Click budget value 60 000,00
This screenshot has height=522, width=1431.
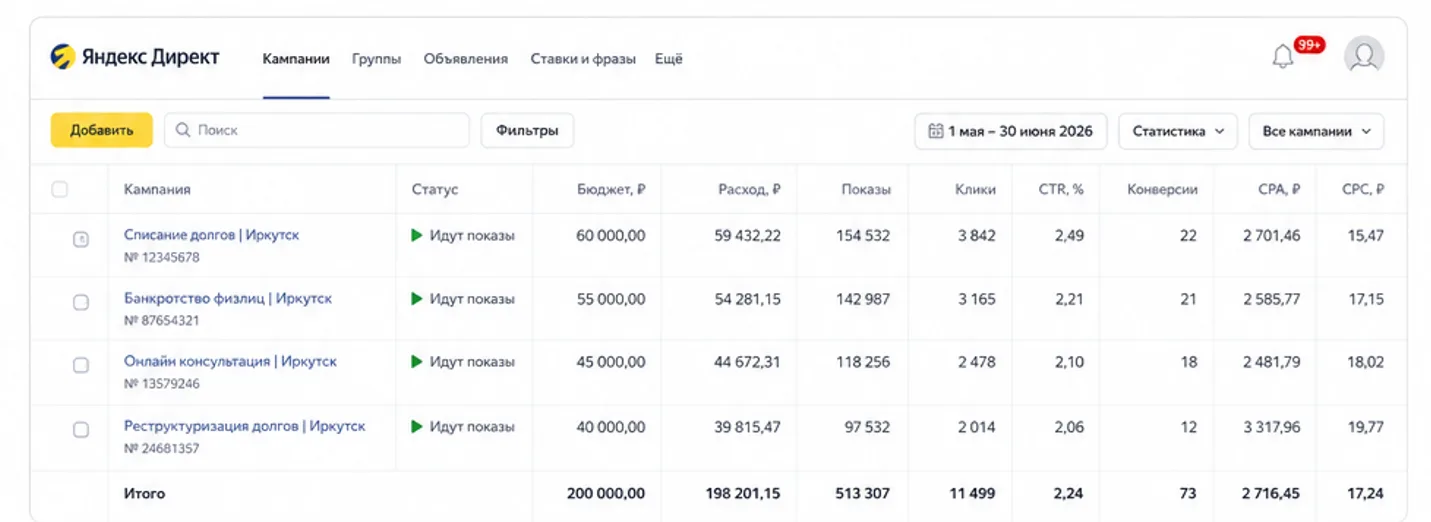(x=611, y=236)
